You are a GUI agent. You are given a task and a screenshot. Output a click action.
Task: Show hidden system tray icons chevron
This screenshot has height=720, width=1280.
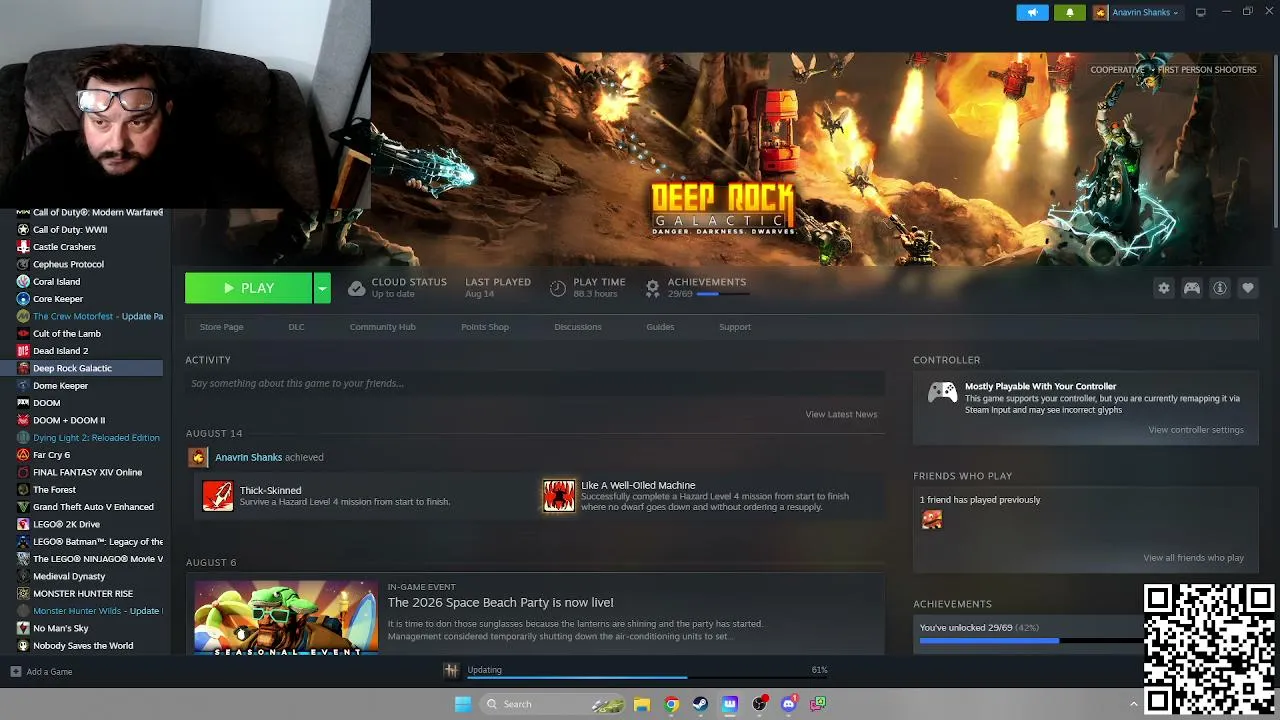pos(1133,704)
